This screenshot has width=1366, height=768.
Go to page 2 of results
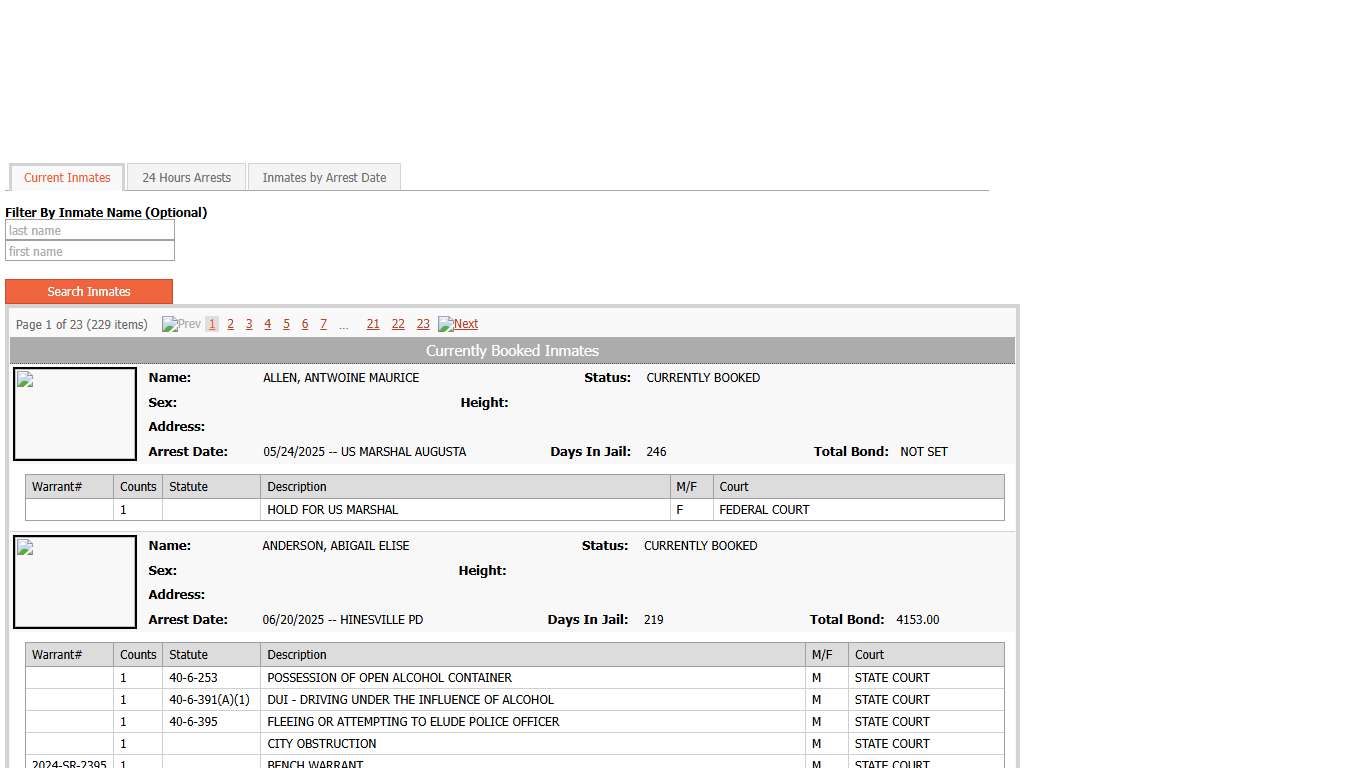[x=230, y=324]
